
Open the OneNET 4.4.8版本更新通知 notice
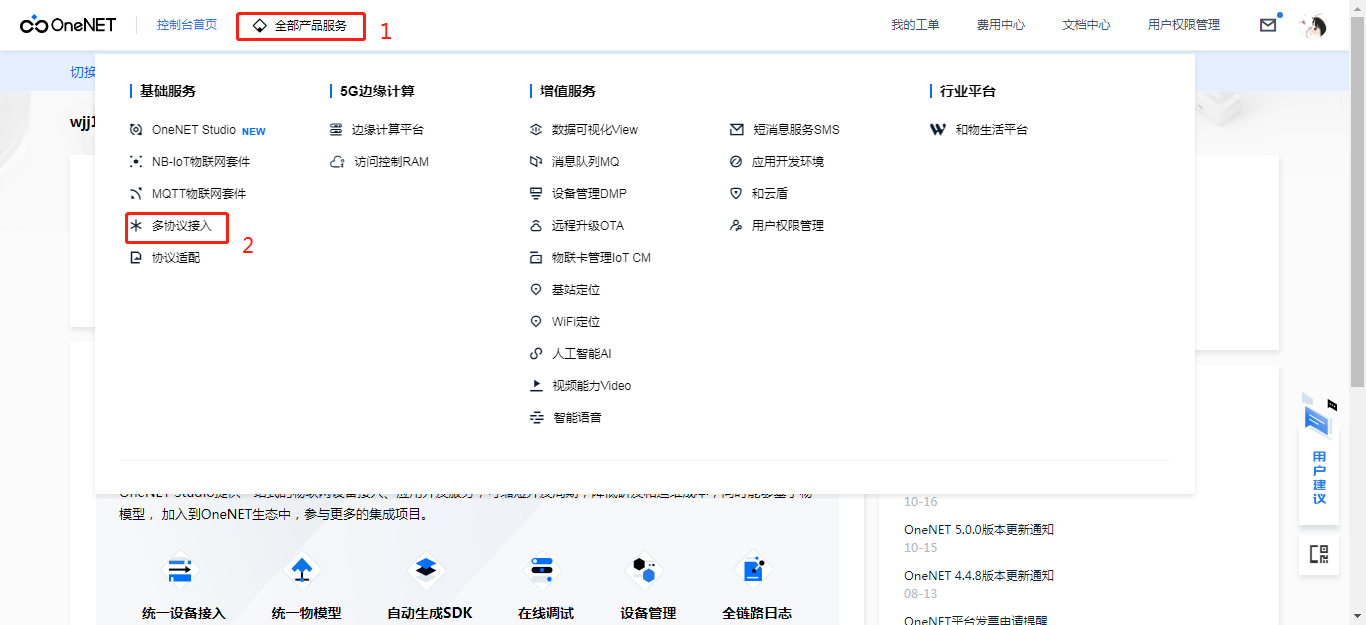tap(979, 576)
